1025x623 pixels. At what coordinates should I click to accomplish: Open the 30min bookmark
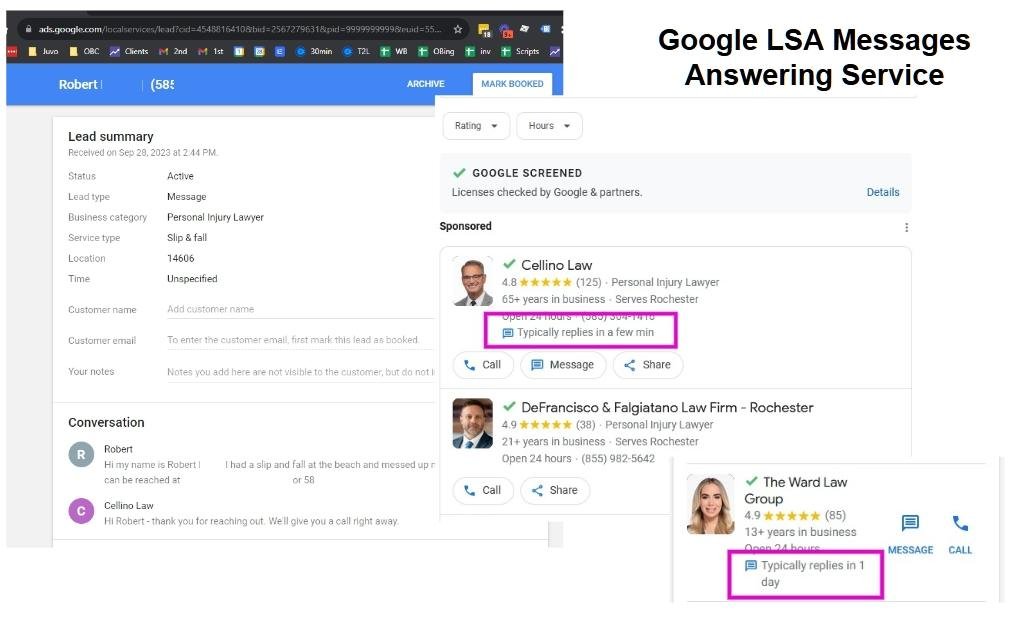click(x=314, y=51)
